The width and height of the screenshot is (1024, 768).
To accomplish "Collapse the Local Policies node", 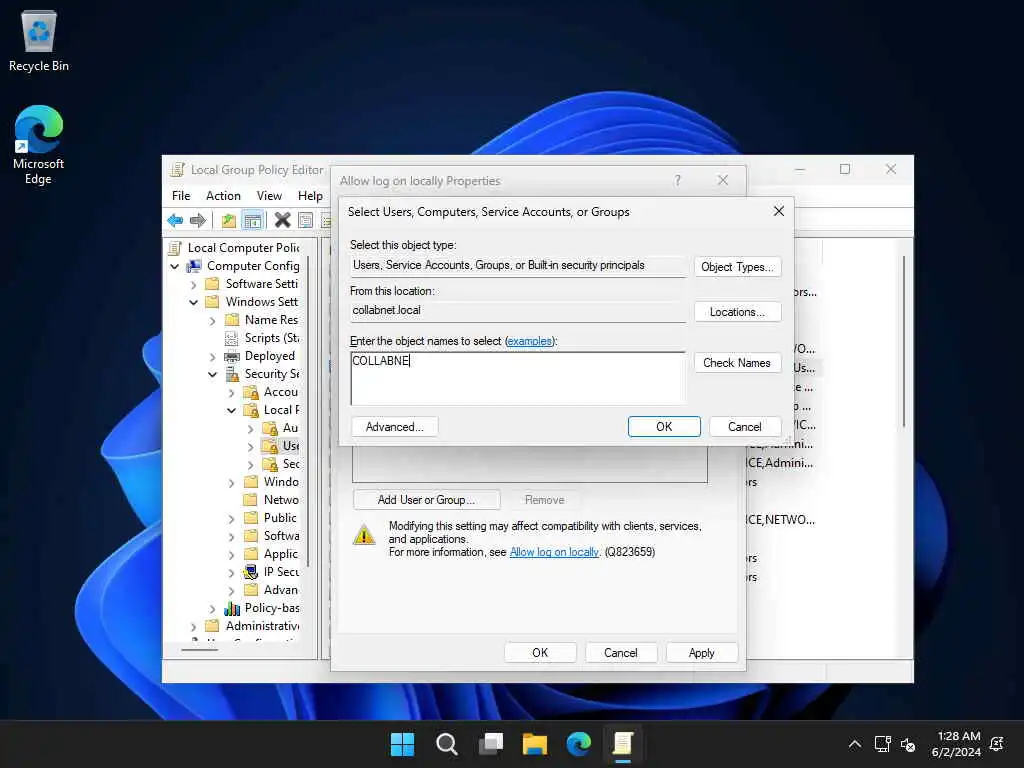I will pyautogui.click(x=231, y=410).
